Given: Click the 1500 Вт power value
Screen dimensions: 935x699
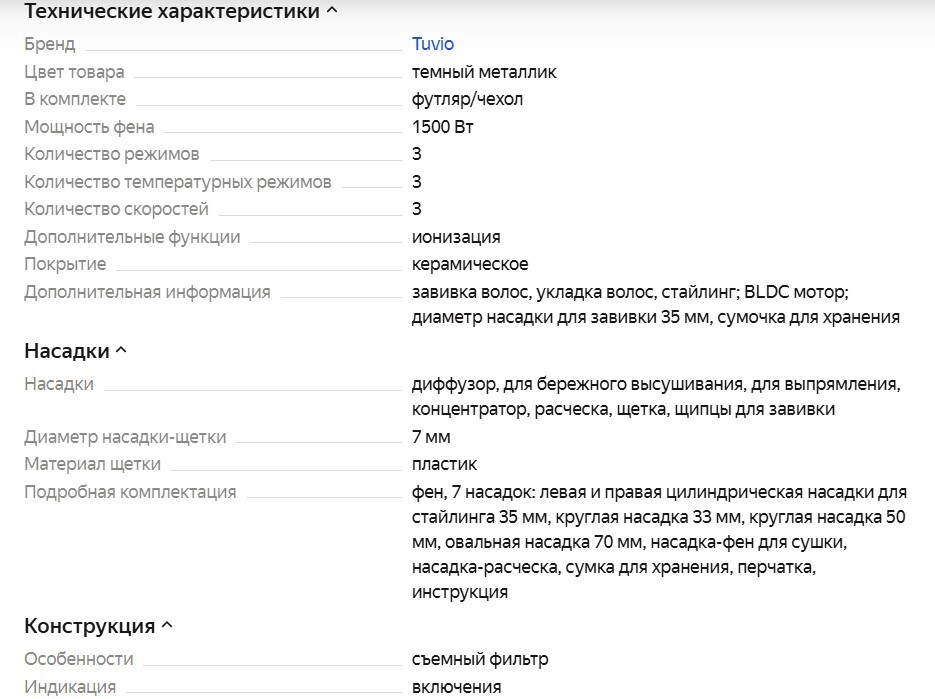Looking at the screenshot, I should 442,127.
